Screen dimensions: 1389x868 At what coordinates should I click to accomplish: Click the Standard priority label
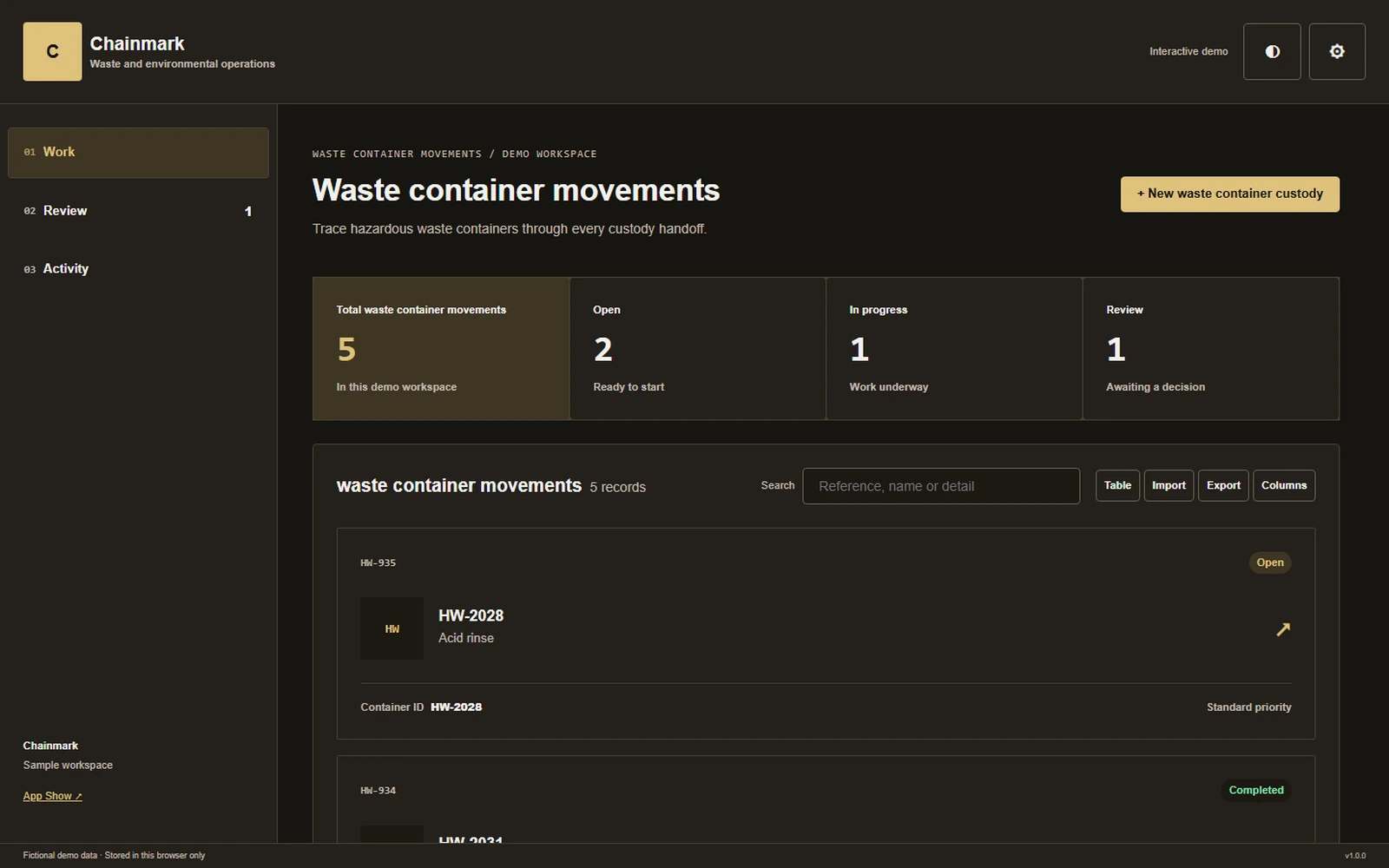(x=1249, y=707)
